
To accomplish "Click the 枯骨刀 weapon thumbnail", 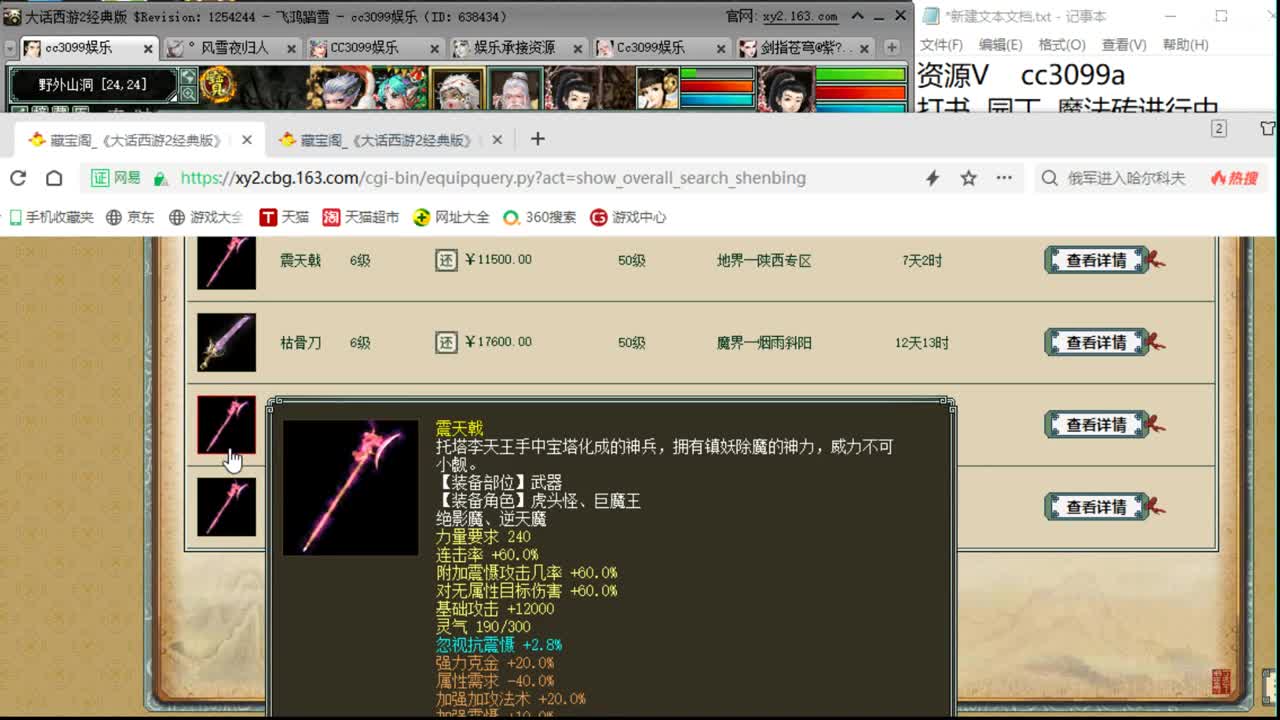I will click(226, 342).
